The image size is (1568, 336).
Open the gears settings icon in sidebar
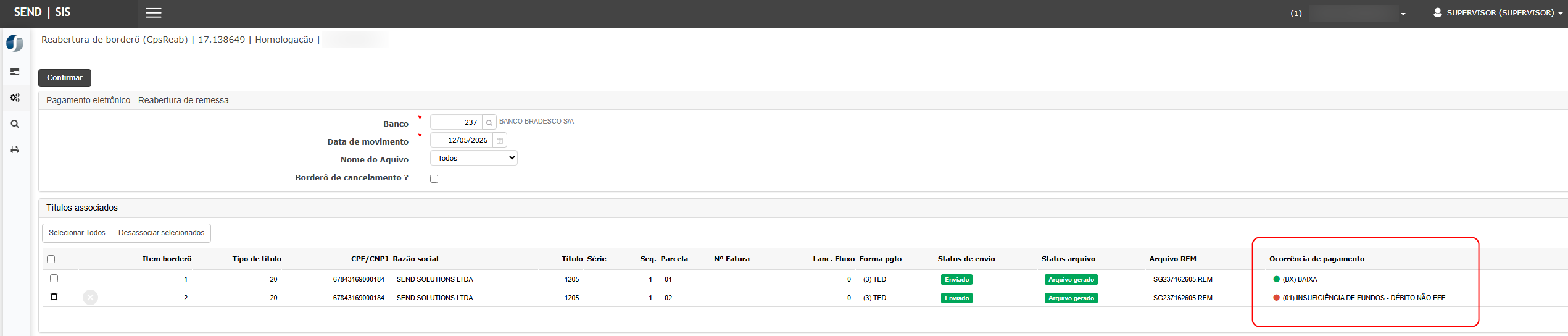[15, 98]
